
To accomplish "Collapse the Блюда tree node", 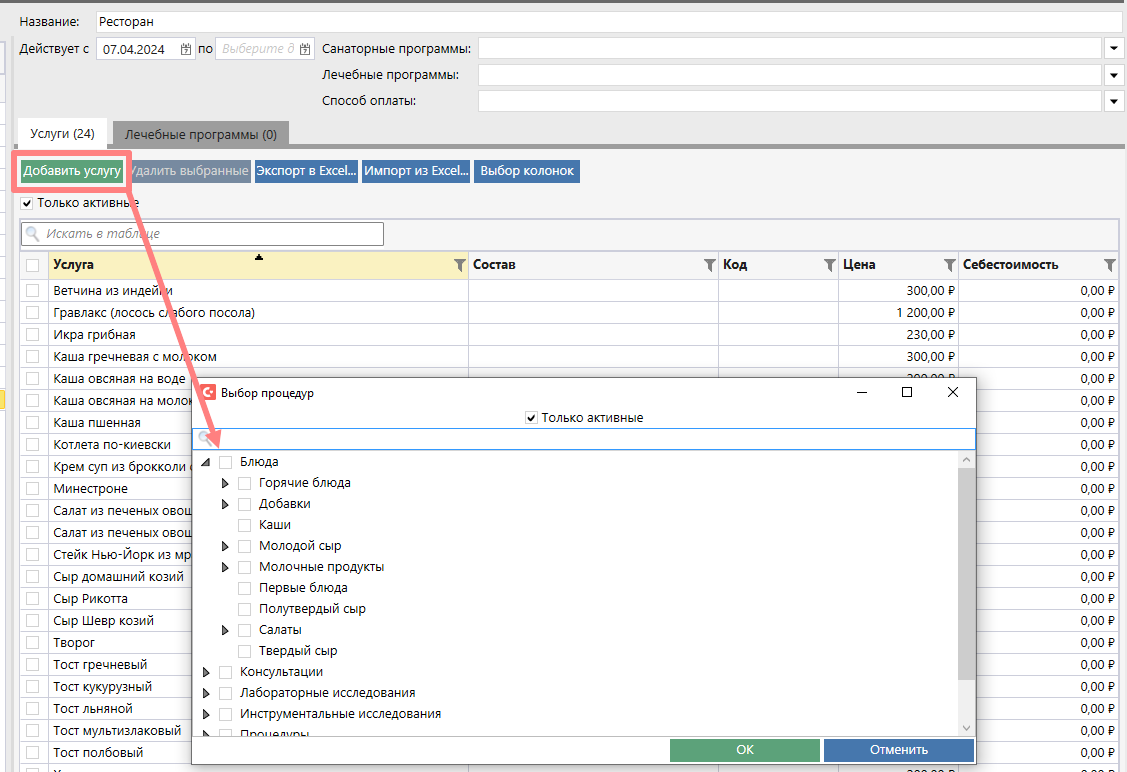I will click(x=206, y=462).
